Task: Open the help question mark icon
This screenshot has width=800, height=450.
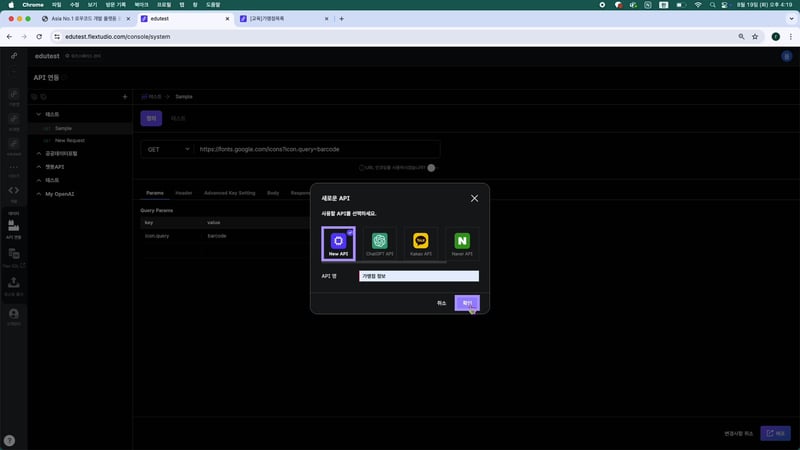Action: (x=10, y=440)
